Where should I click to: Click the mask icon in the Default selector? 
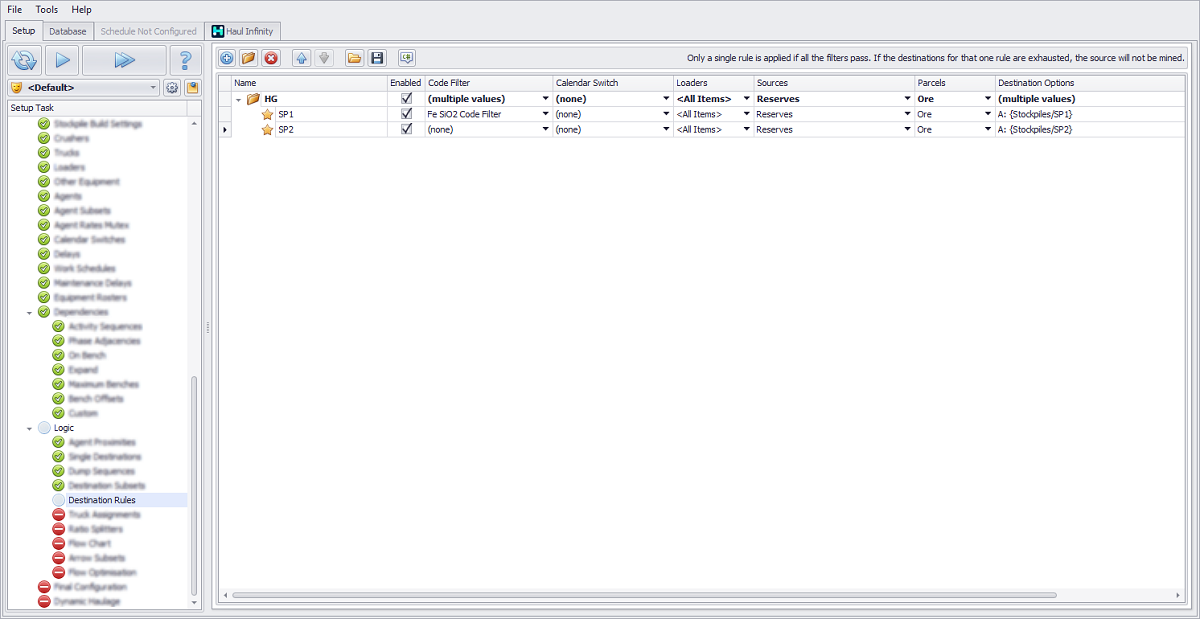(x=16, y=88)
